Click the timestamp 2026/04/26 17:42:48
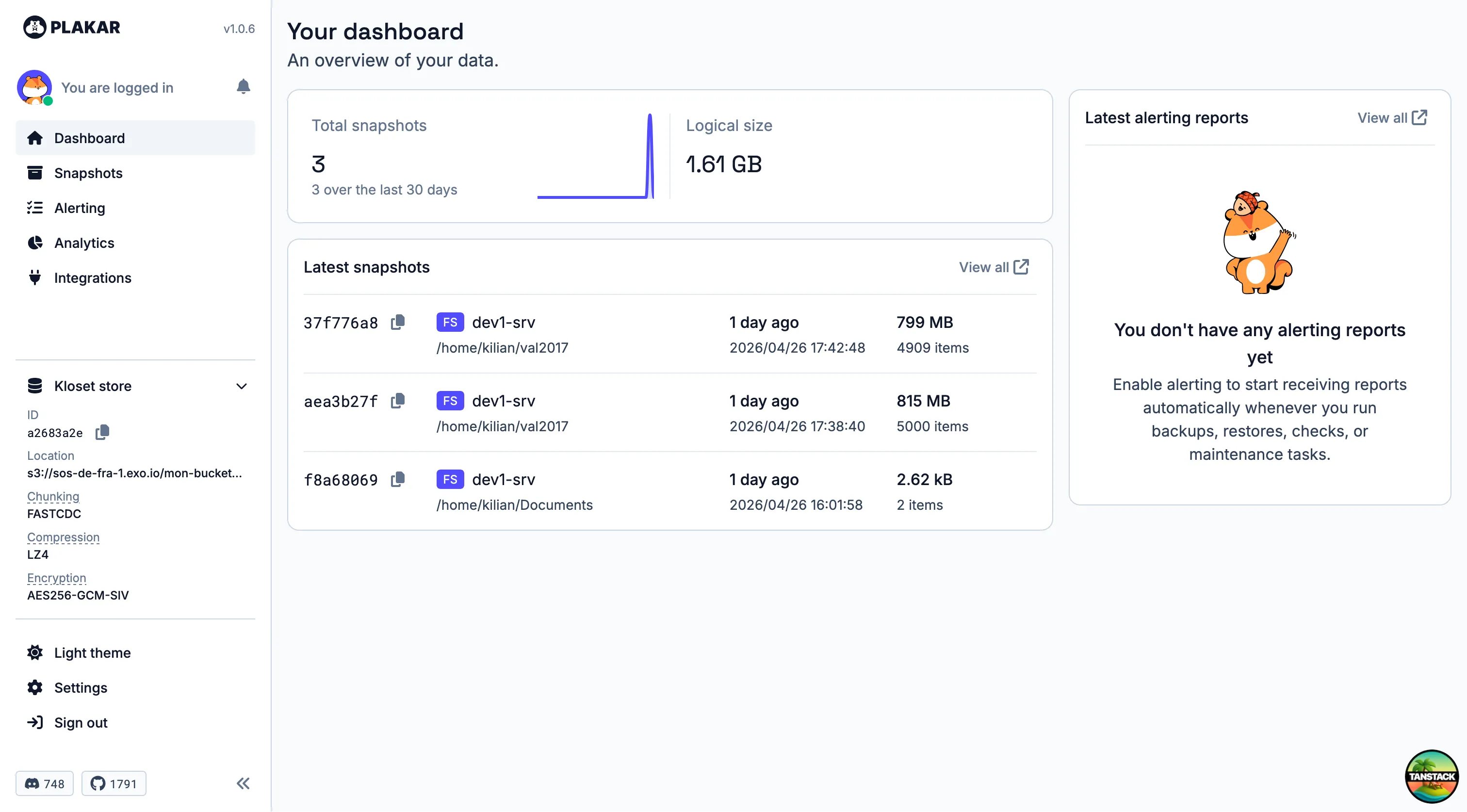 [x=797, y=348]
